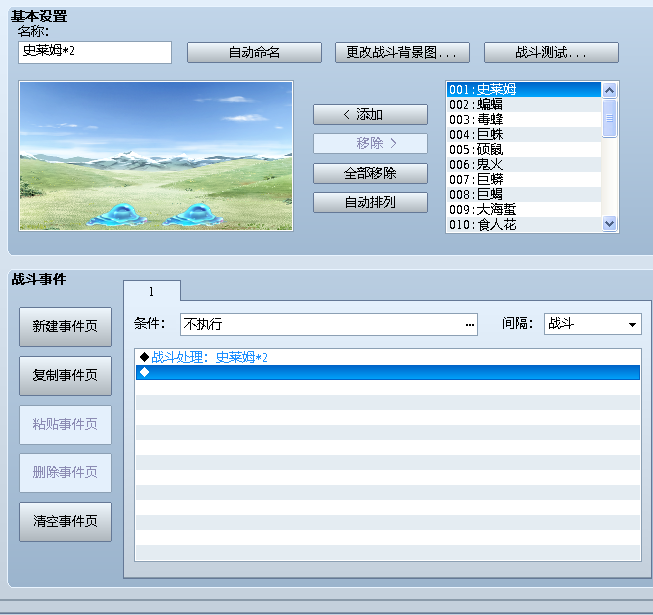Viewport: 653px width, 615px height.
Task: Start 战斗测试... battle test
Action: coord(551,52)
